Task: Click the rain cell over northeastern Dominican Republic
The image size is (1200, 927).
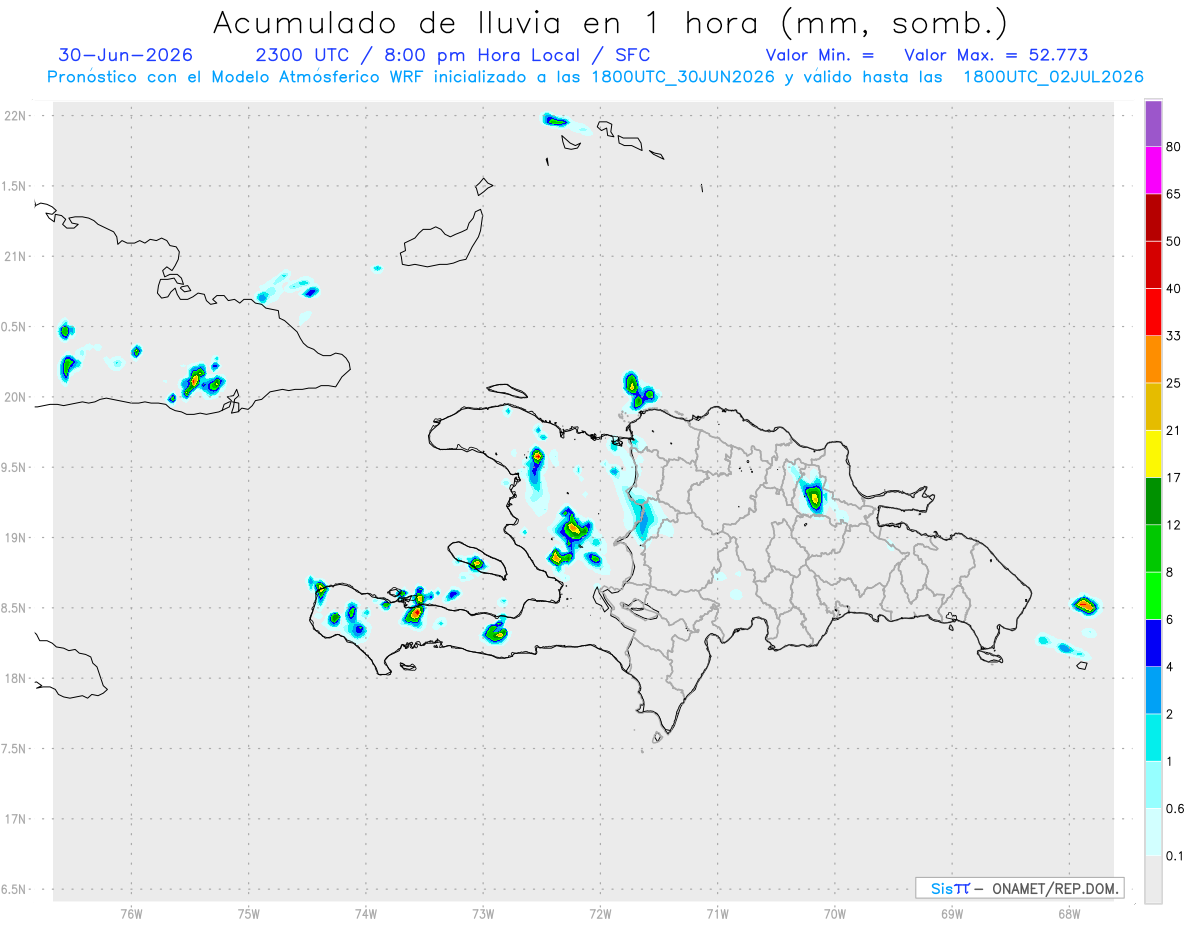Action: click(814, 495)
